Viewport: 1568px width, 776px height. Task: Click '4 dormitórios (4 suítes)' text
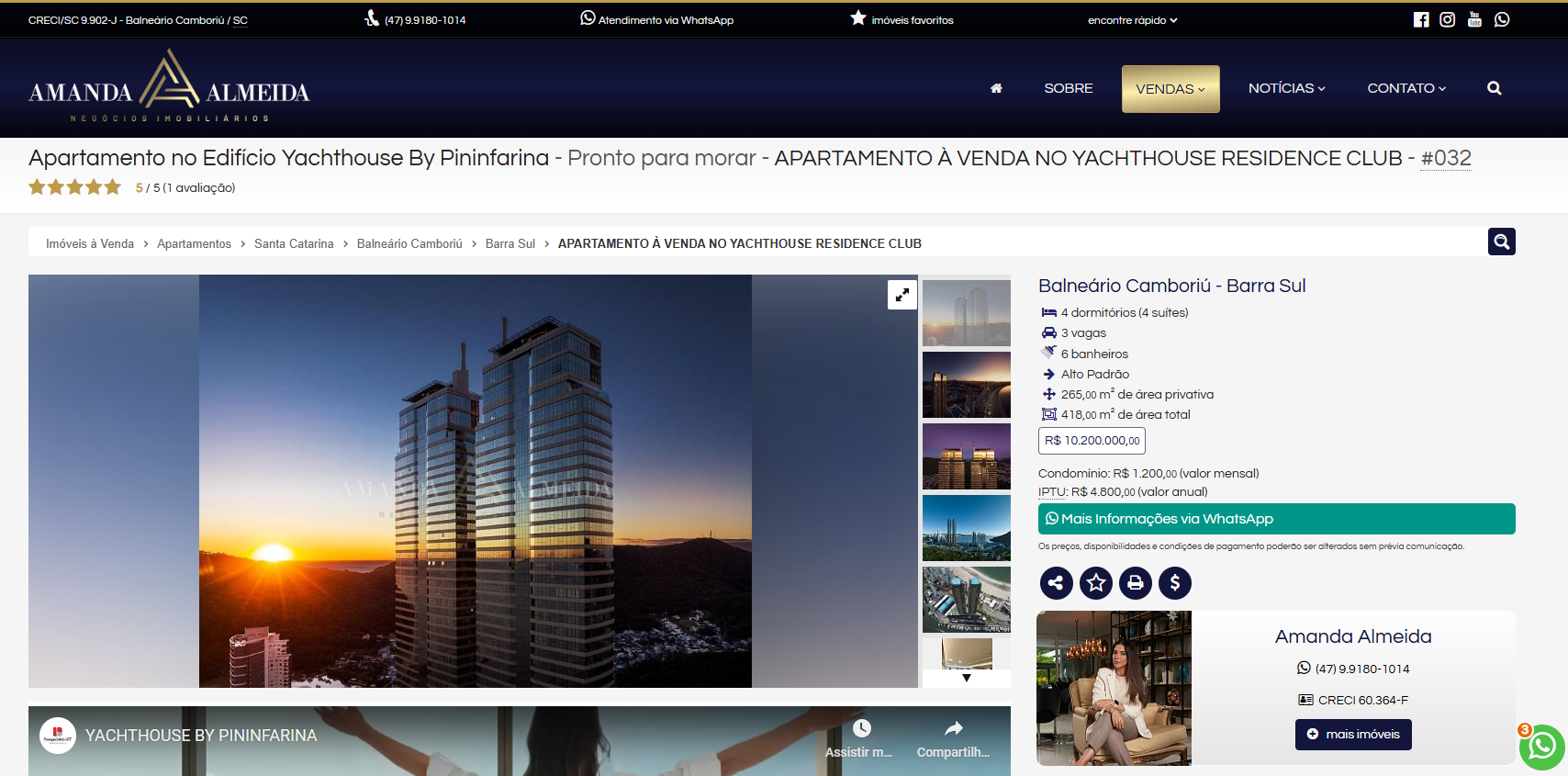coord(1125,313)
